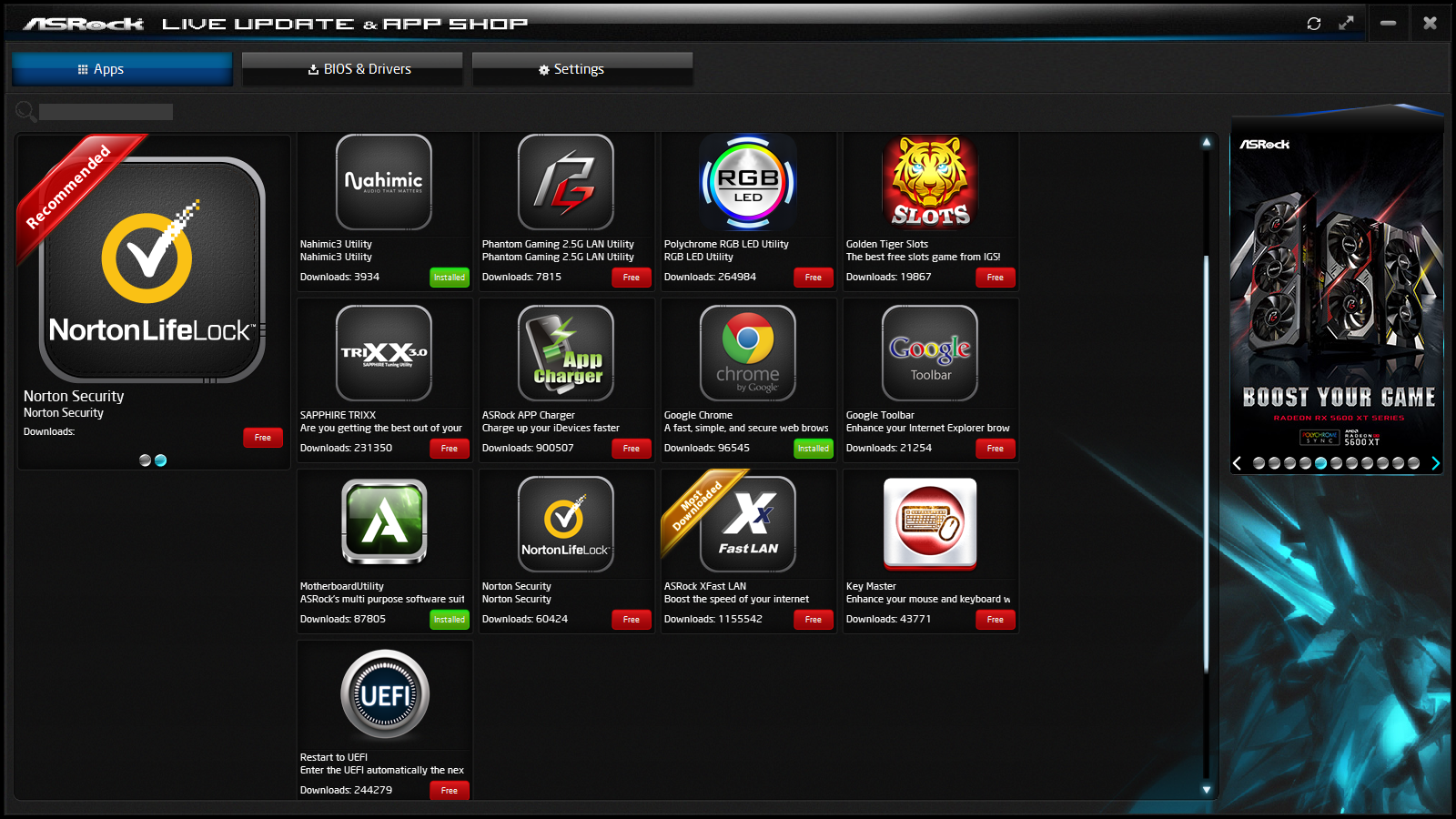This screenshot has width=1456, height=819.
Task: Select the Polychrome RGB LED icon
Action: (x=748, y=182)
